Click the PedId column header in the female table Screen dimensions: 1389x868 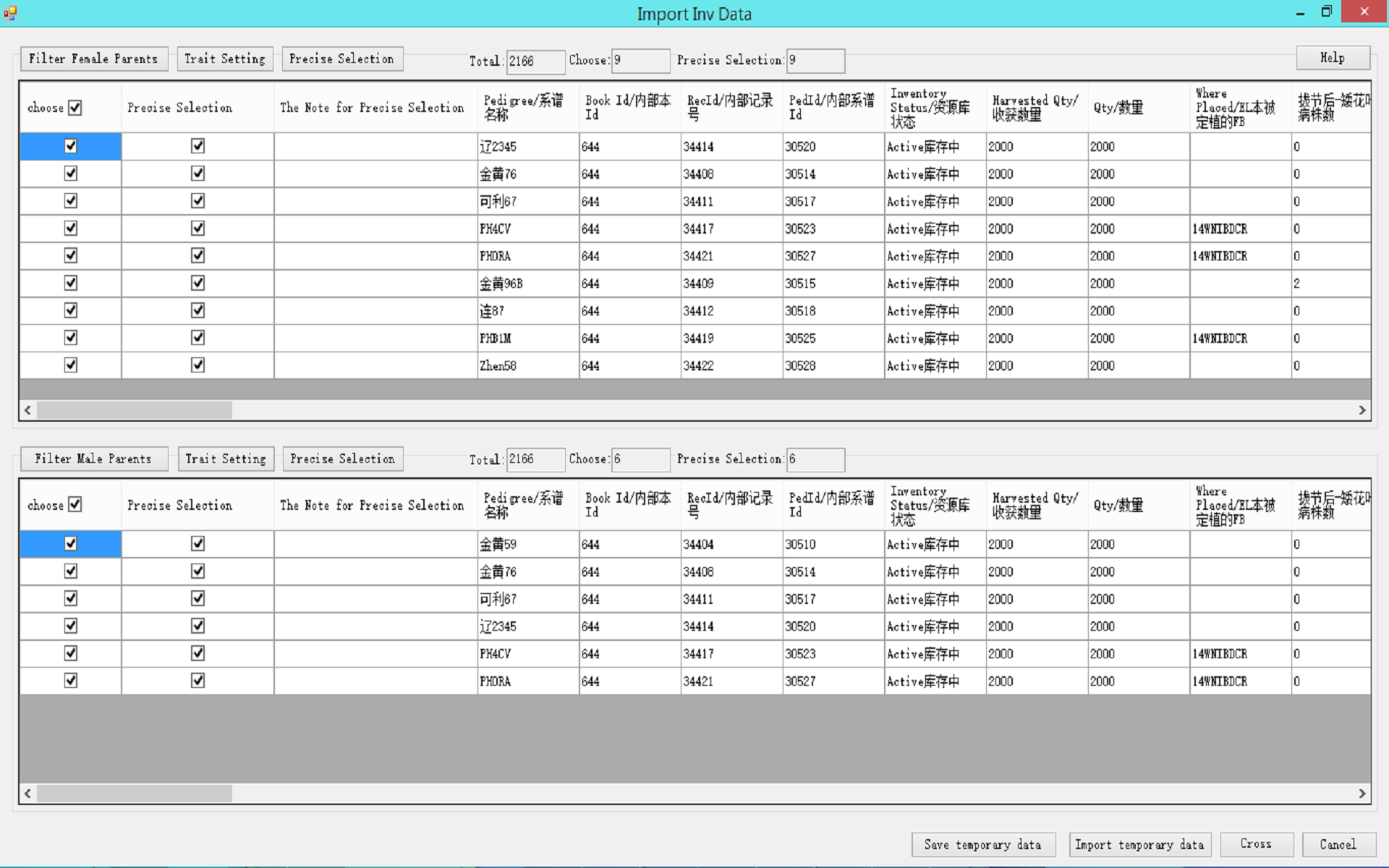[833, 107]
